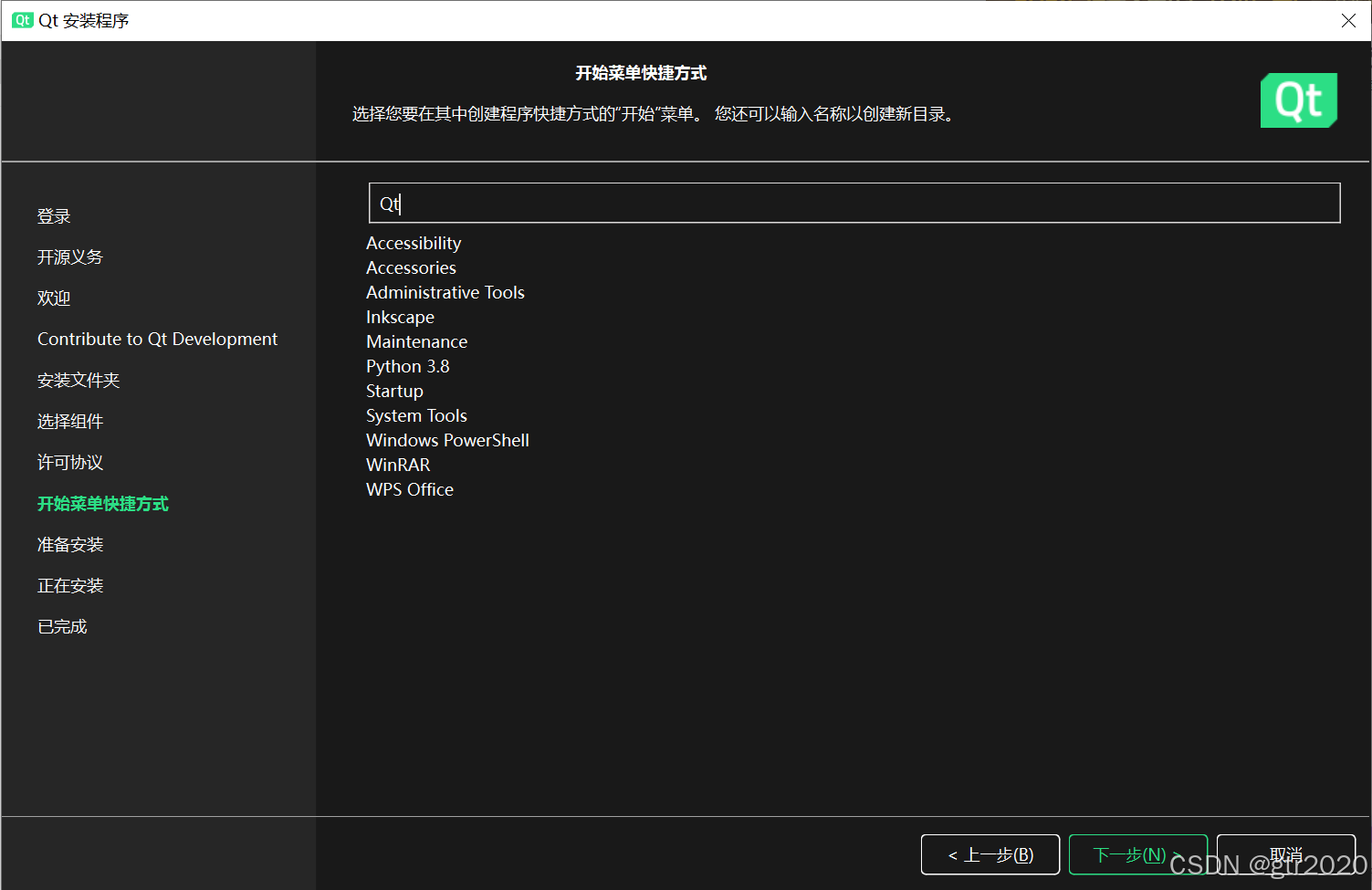Screen dimensions: 1372x890
Task: Select WPS Office from the list
Action: pyautogui.click(x=410, y=489)
